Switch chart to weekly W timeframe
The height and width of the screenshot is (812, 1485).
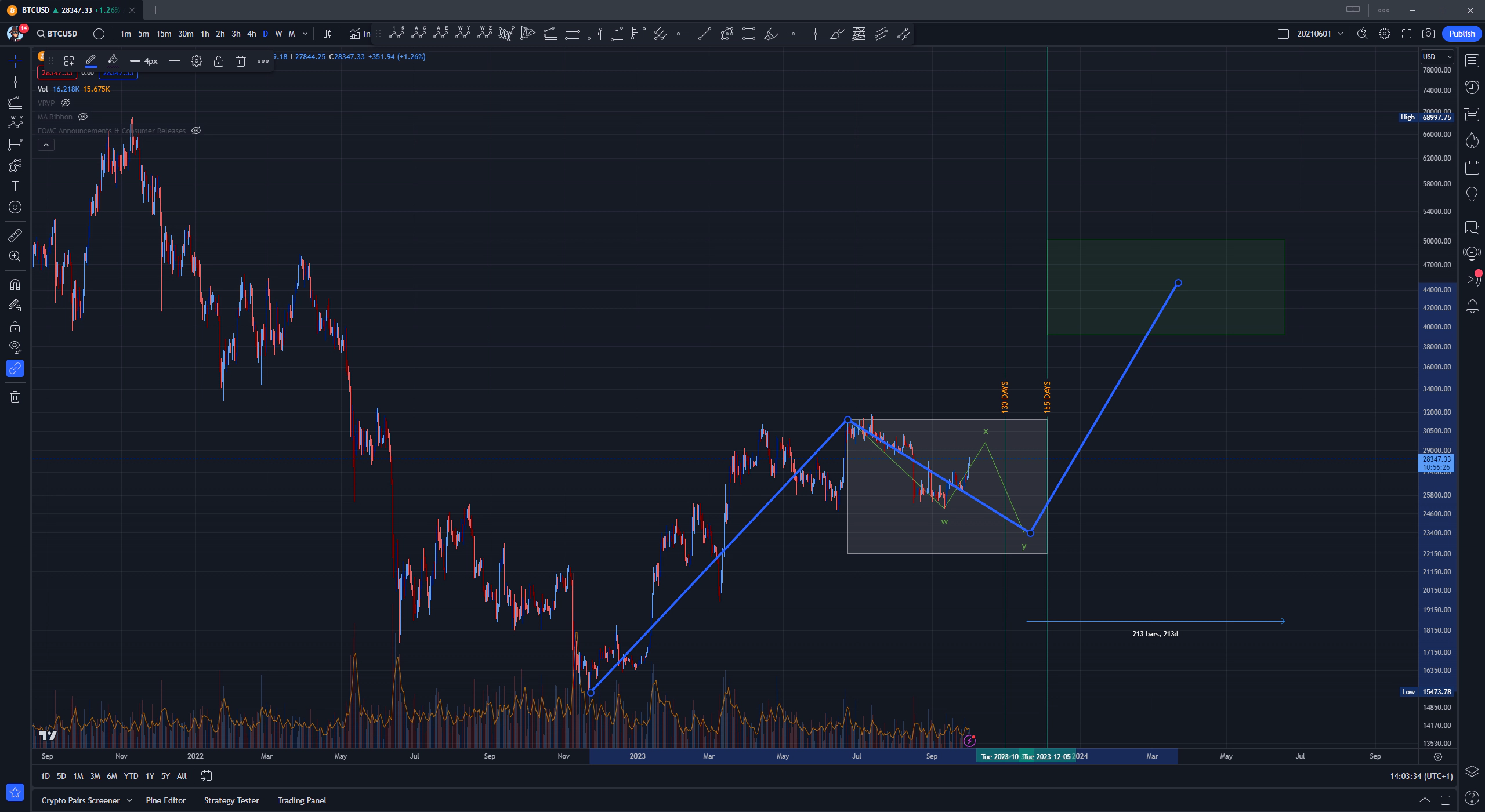pyautogui.click(x=278, y=34)
